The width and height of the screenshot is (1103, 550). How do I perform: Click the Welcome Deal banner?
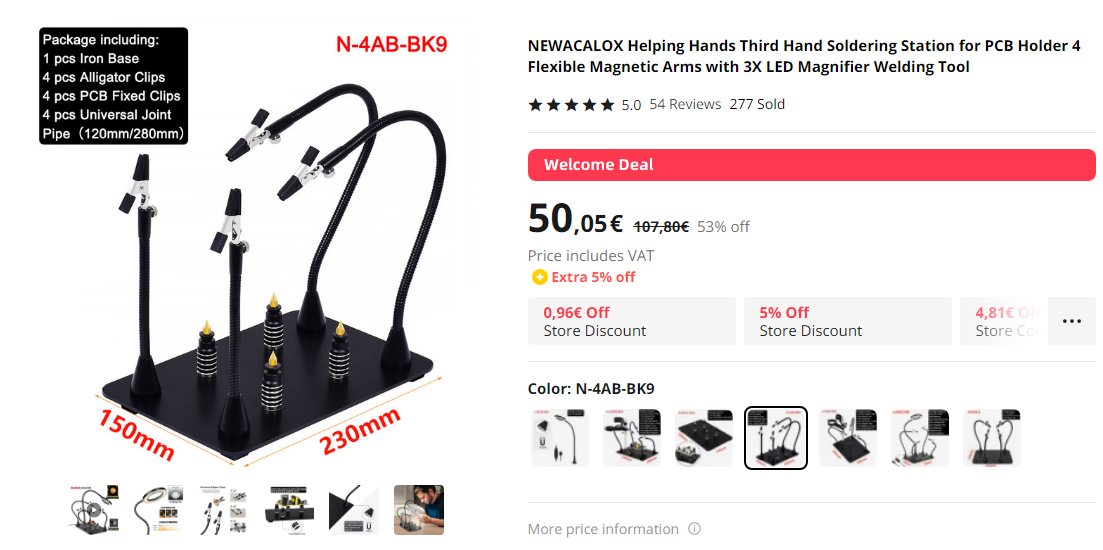[812, 165]
